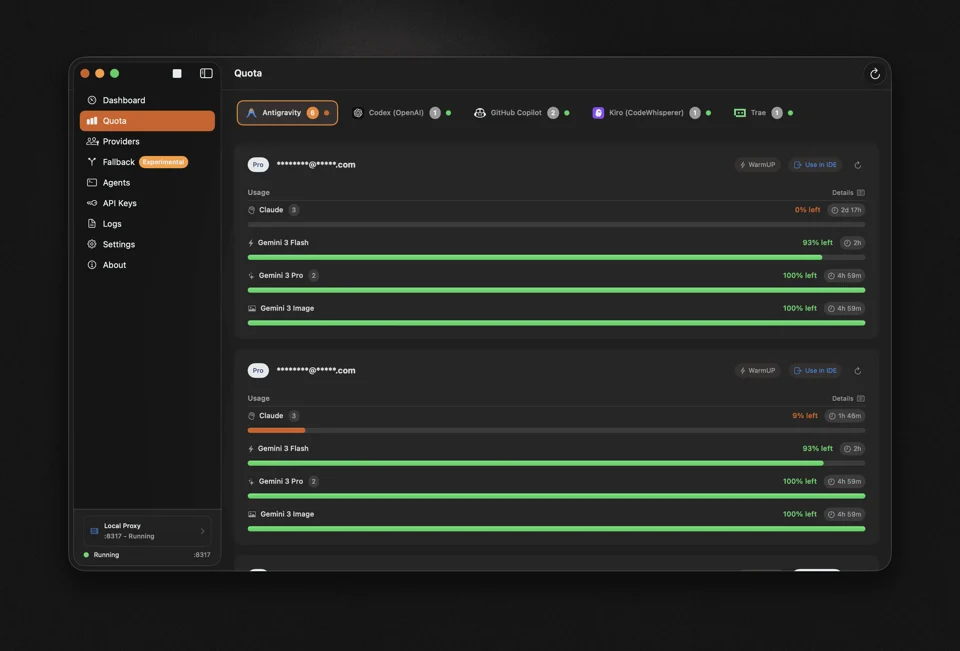The height and width of the screenshot is (651, 960).
Task: Click second account Claude timer 1h 46m
Action: click(845, 416)
